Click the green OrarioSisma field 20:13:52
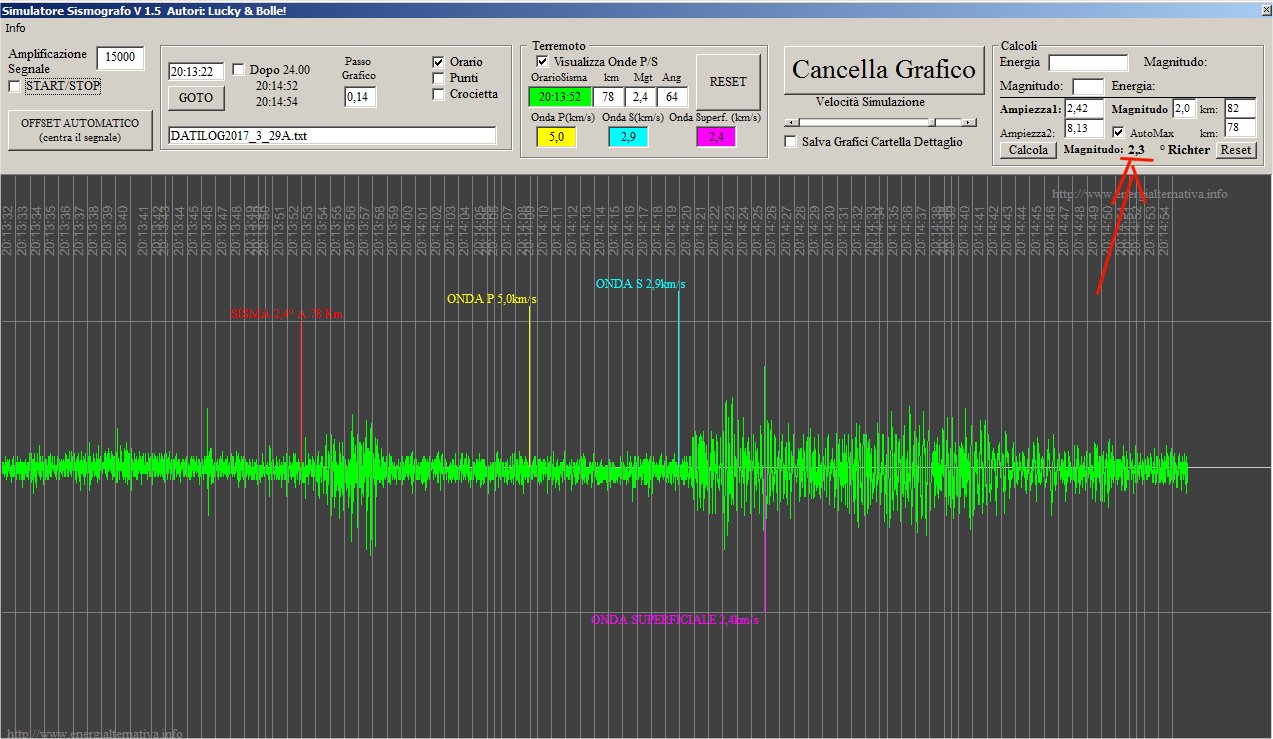This screenshot has width=1273, height=739. tap(560, 97)
